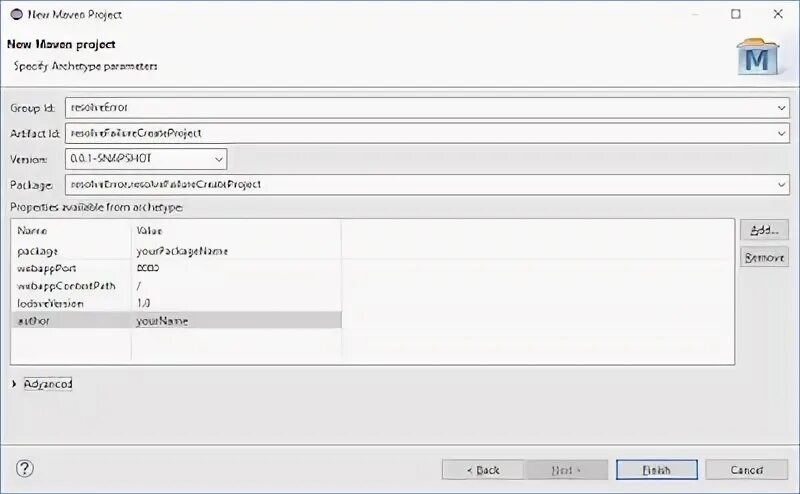This screenshot has width=800, height=494.
Task: Click the Maven M wizard icon
Action: point(758,56)
